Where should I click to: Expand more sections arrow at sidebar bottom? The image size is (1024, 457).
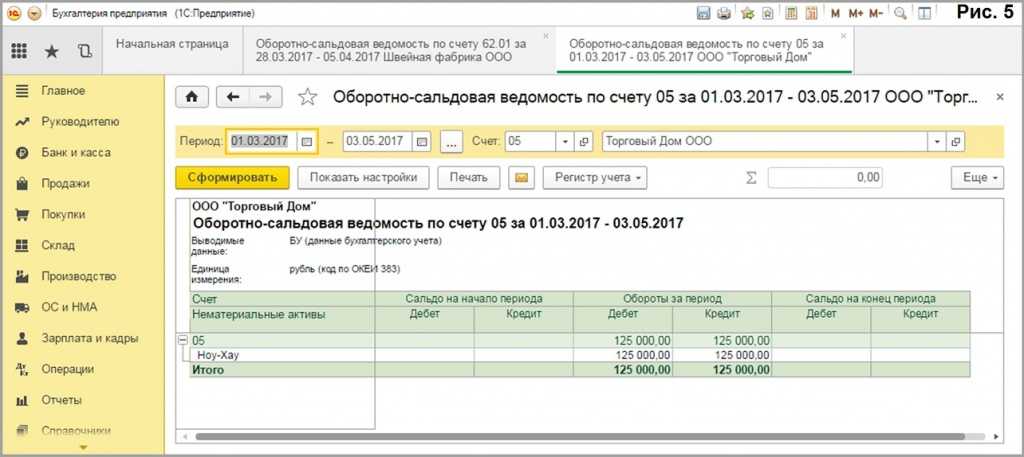coord(82,447)
